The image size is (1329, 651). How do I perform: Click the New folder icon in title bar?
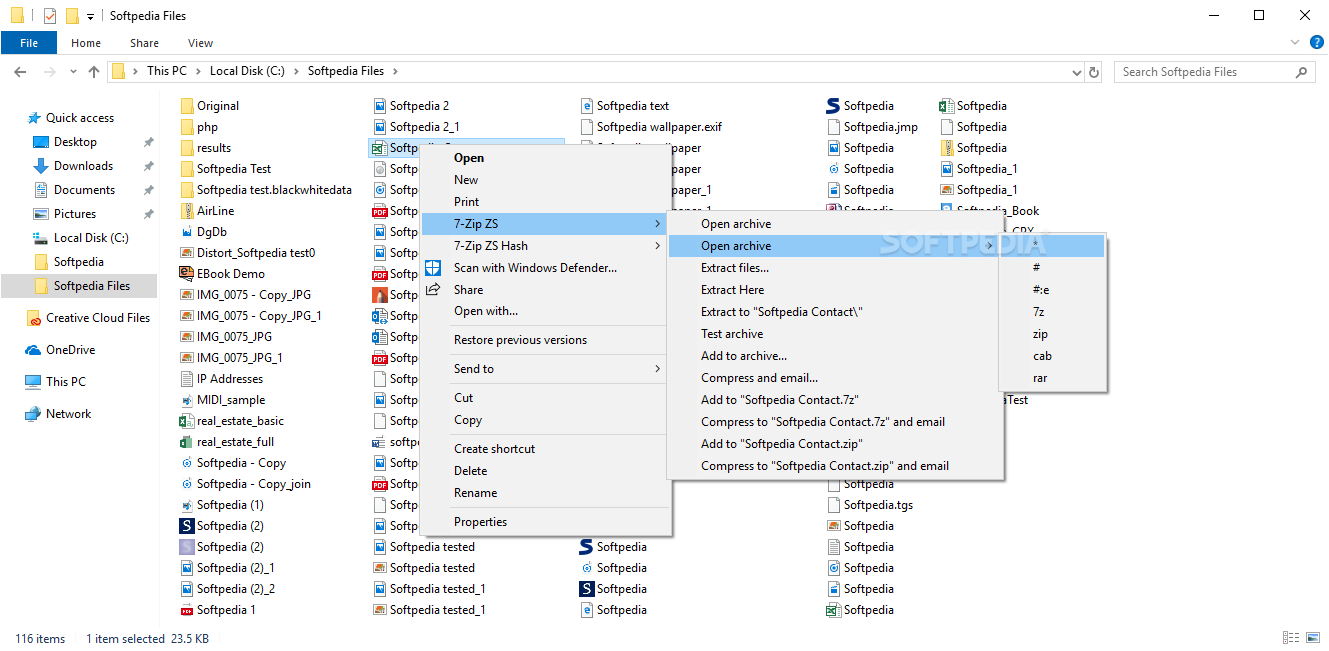pyautogui.click(x=72, y=16)
